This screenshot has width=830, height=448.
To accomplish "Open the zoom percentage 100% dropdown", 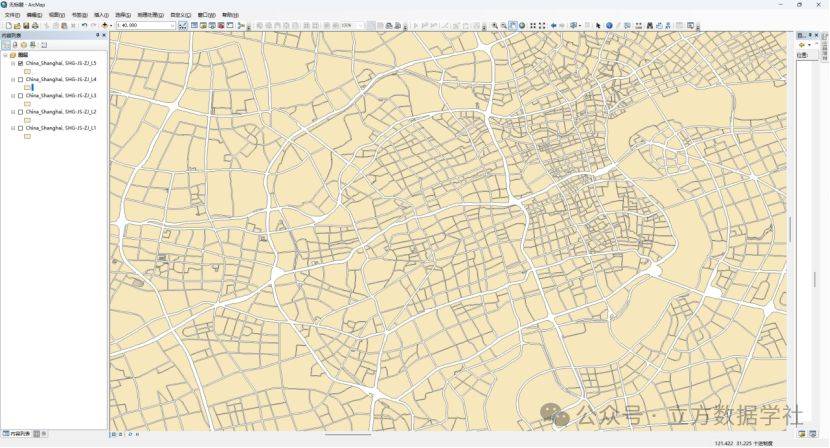I will pyautogui.click(x=361, y=25).
